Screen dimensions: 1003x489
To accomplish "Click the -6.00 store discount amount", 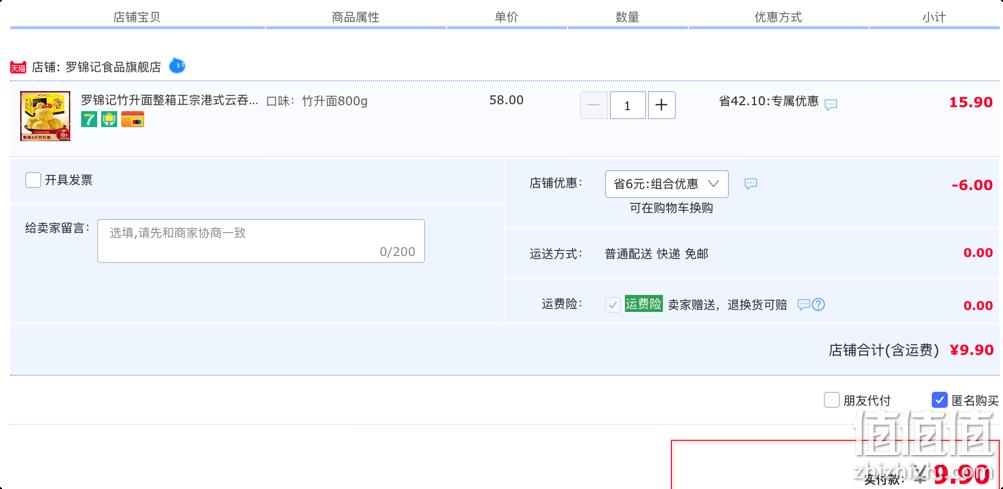I will coord(972,184).
